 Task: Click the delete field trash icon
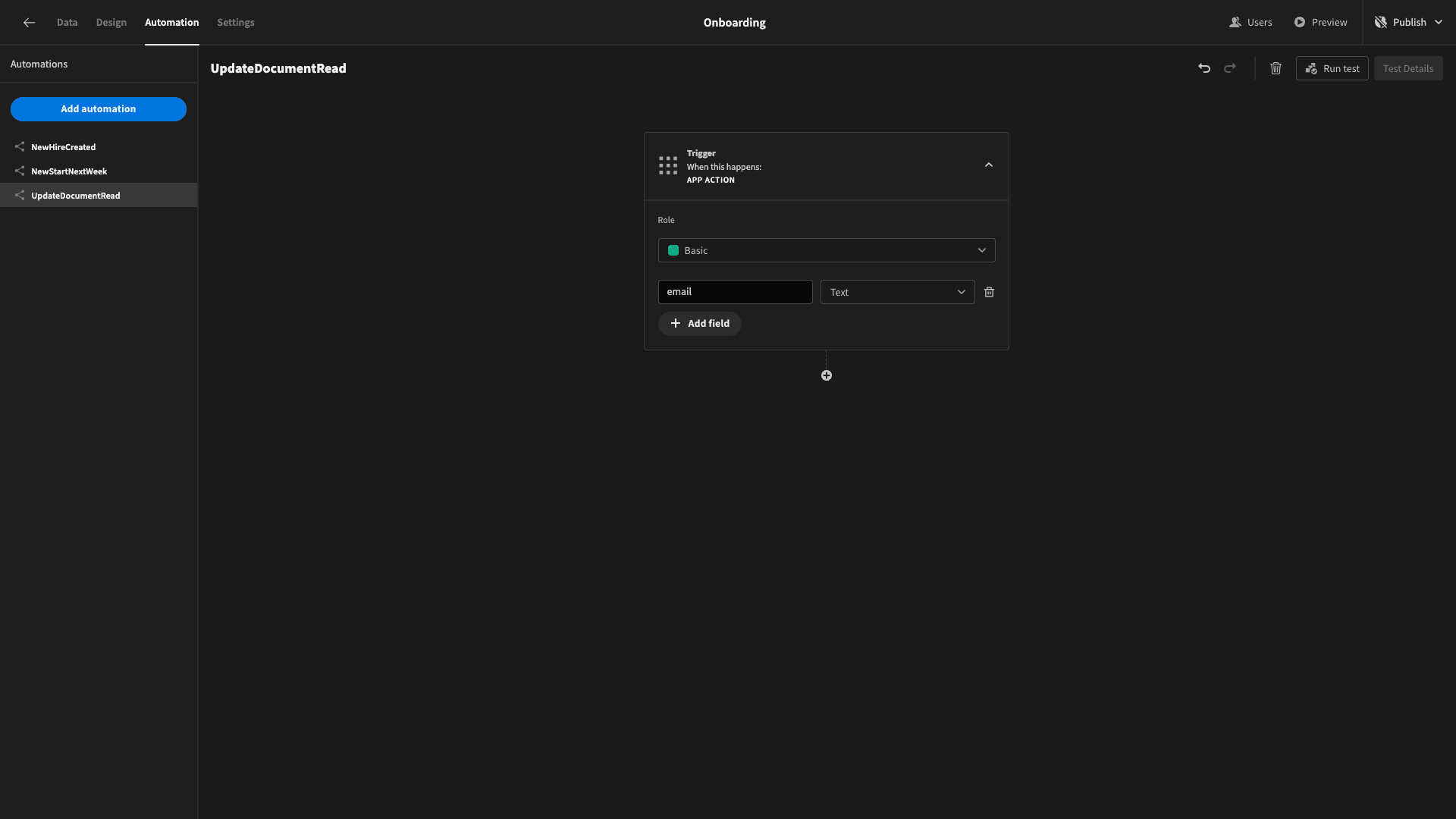pyautogui.click(x=989, y=292)
